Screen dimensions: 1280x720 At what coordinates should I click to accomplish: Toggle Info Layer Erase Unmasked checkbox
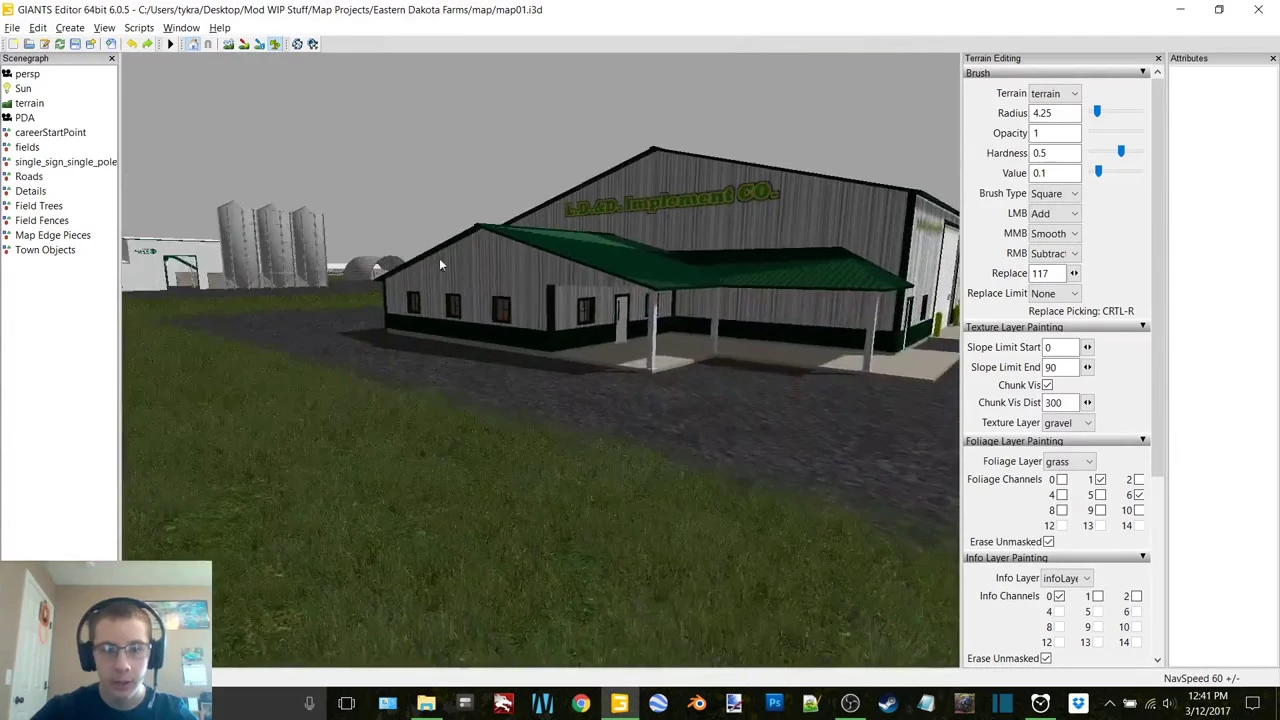[x=1045, y=658]
